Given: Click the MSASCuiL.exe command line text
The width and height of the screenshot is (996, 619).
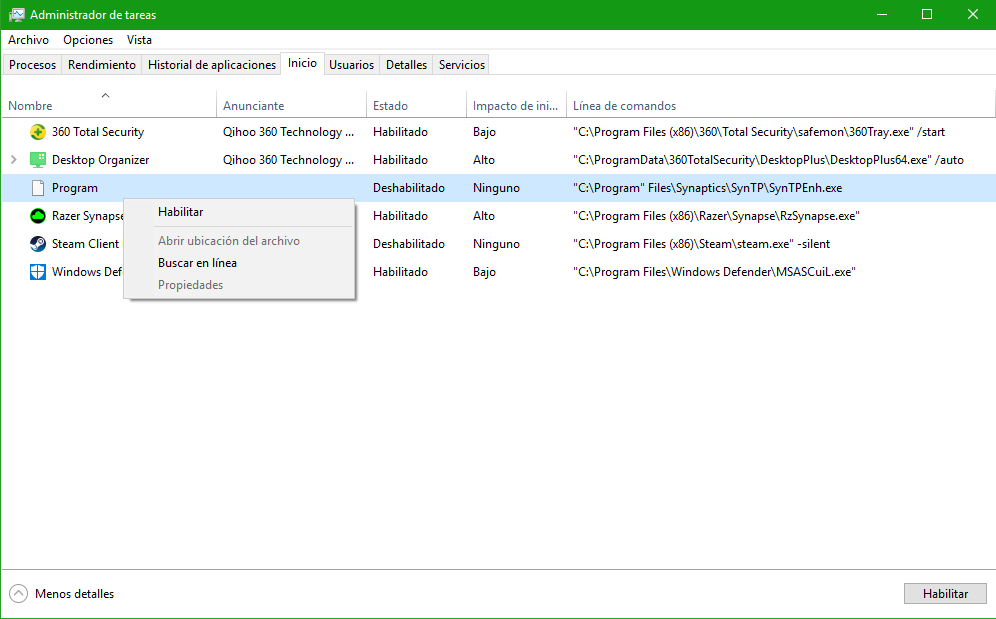Looking at the screenshot, I should [715, 272].
